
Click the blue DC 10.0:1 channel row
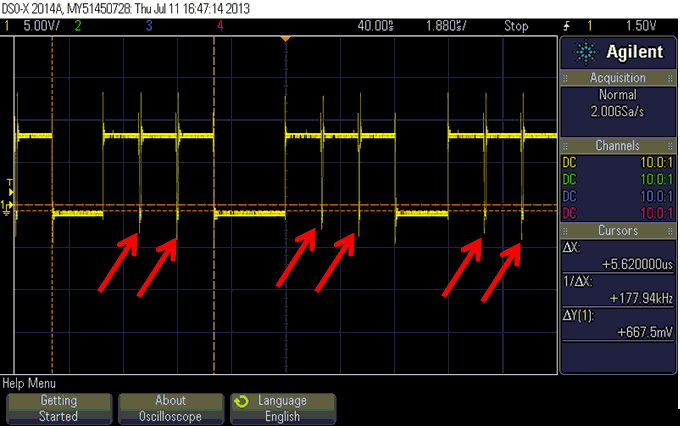pyautogui.click(x=618, y=196)
